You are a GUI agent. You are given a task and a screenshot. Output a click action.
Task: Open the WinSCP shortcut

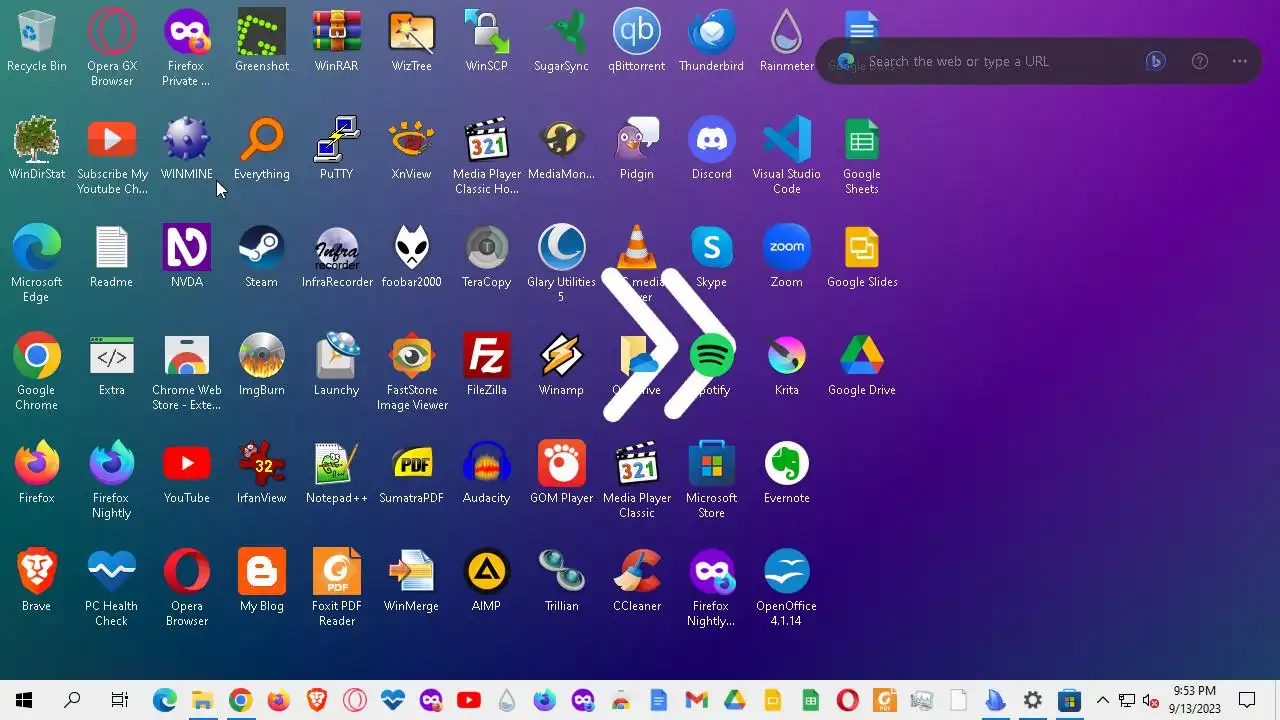487,42
